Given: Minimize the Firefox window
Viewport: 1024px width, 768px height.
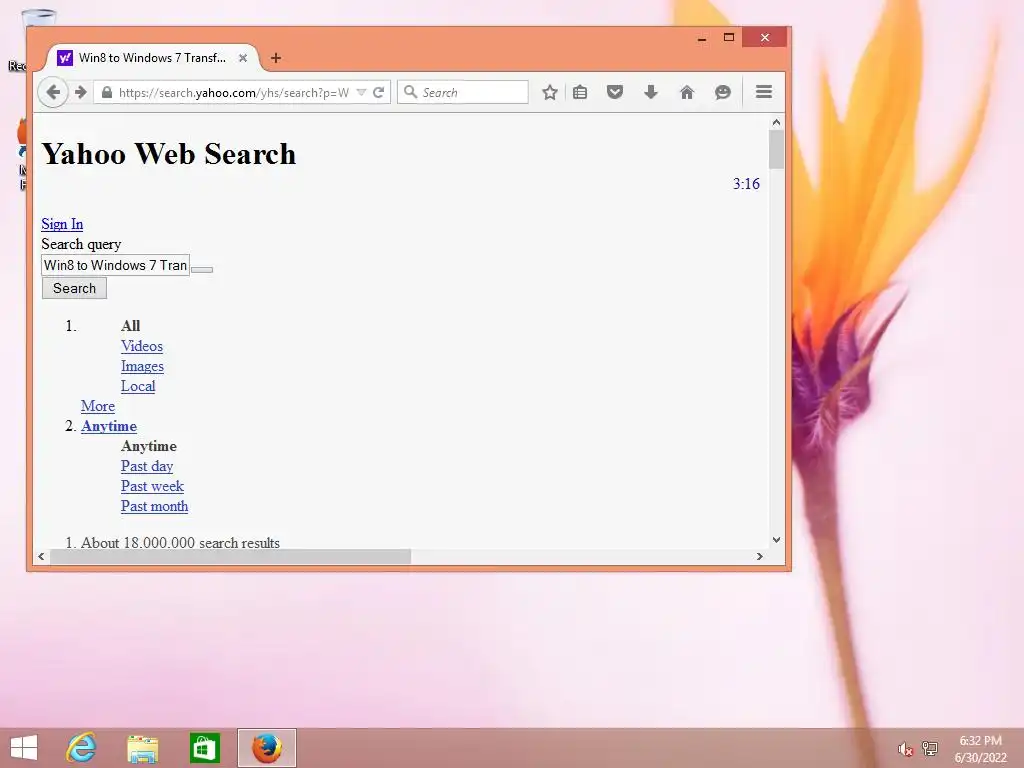Looking at the screenshot, I should point(702,38).
